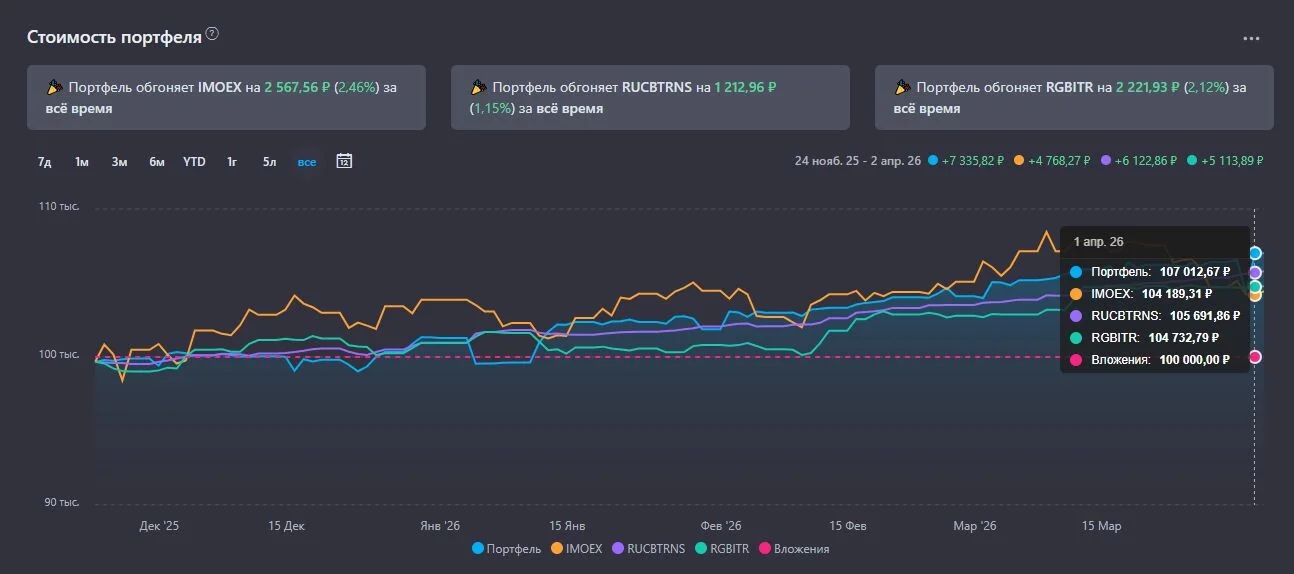Open the three-dots options menu
This screenshot has height=574, width=1294.
click(x=1251, y=39)
